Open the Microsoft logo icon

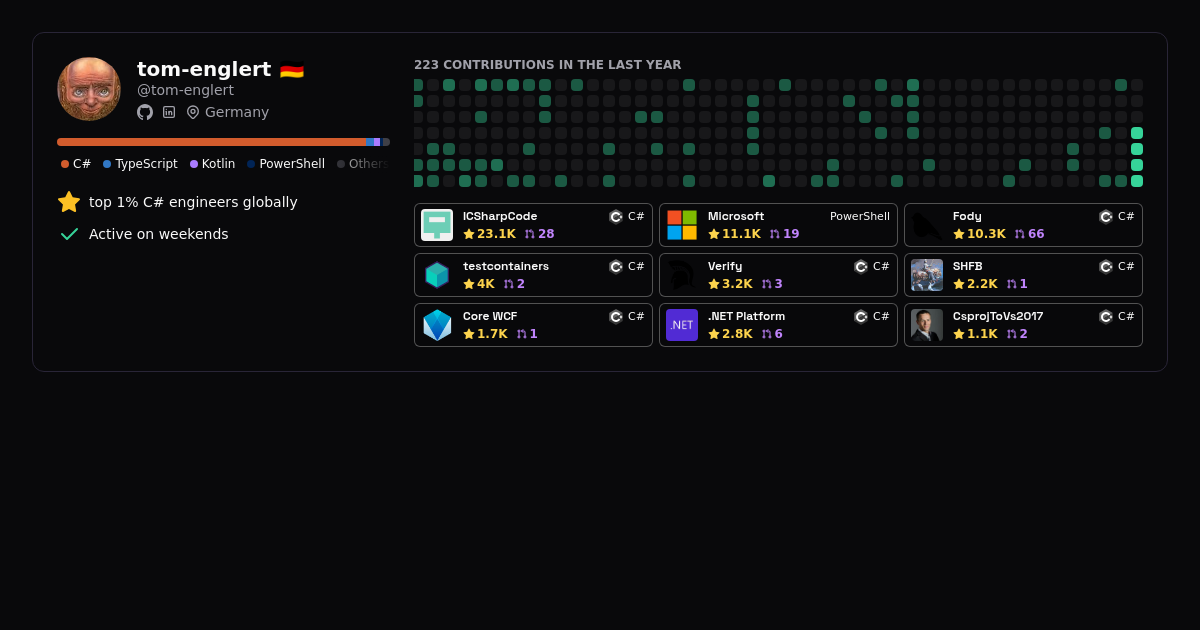click(682, 225)
